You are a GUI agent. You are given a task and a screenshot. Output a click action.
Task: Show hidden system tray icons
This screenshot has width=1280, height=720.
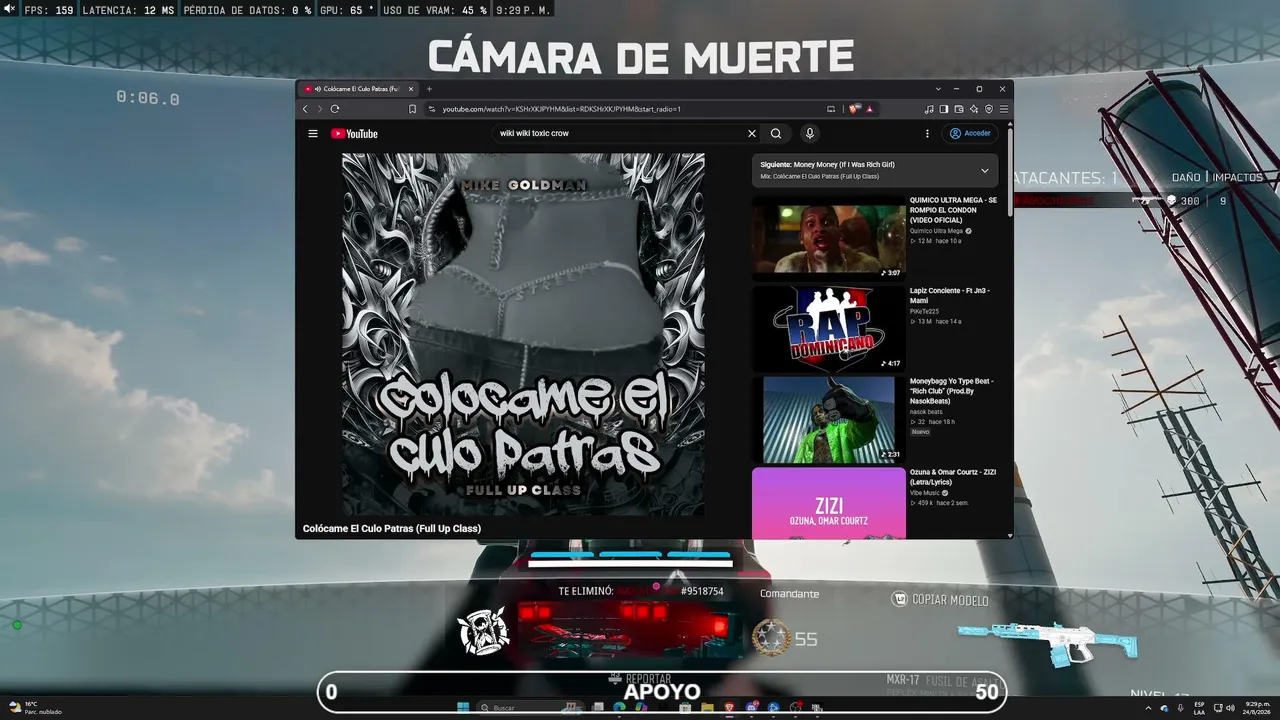(1148, 708)
